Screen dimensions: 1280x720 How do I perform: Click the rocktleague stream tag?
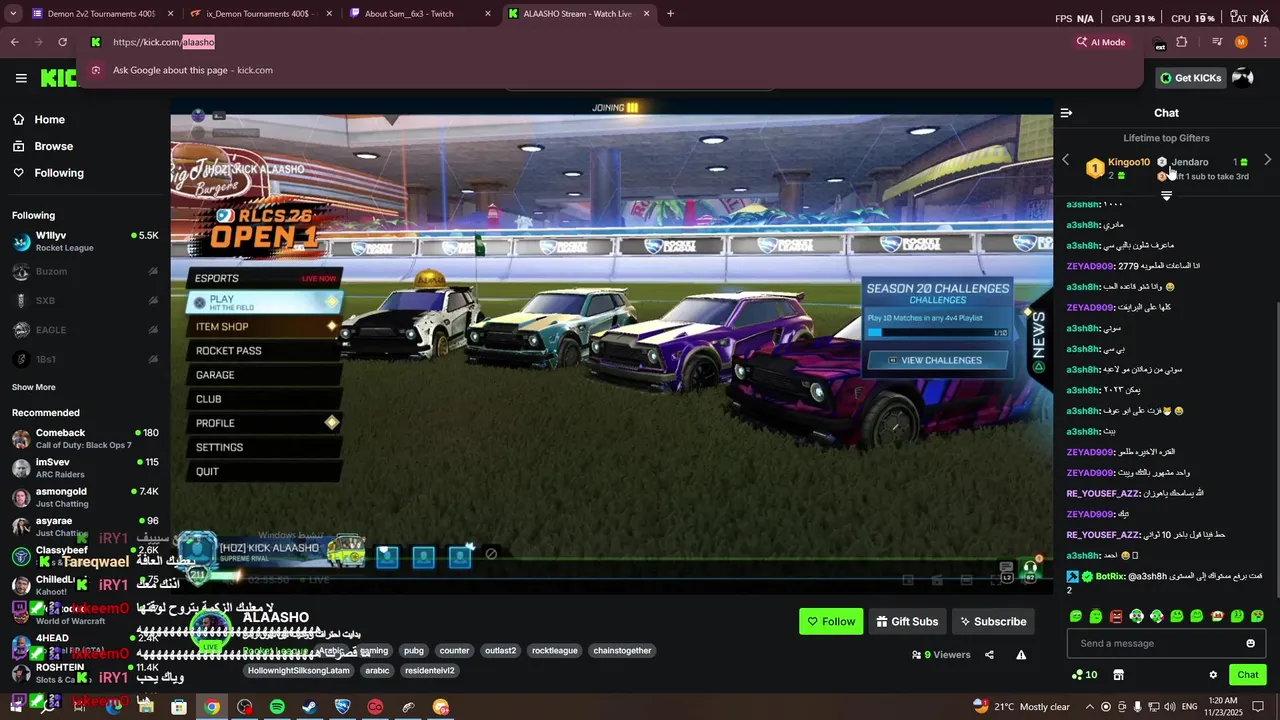pos(554,651)
